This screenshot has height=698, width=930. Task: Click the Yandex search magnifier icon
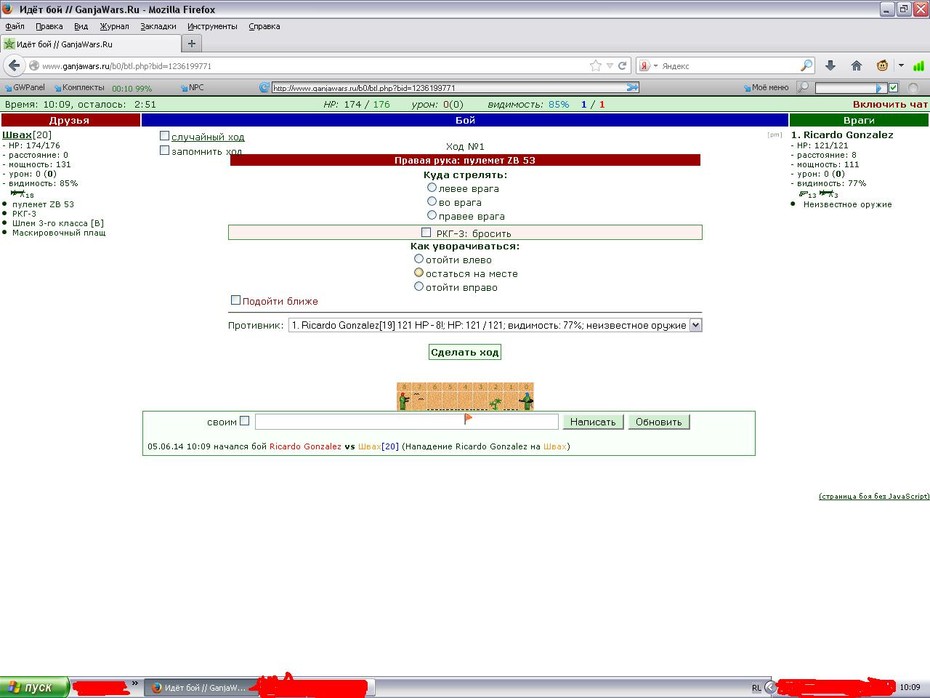tap(807, 66)
